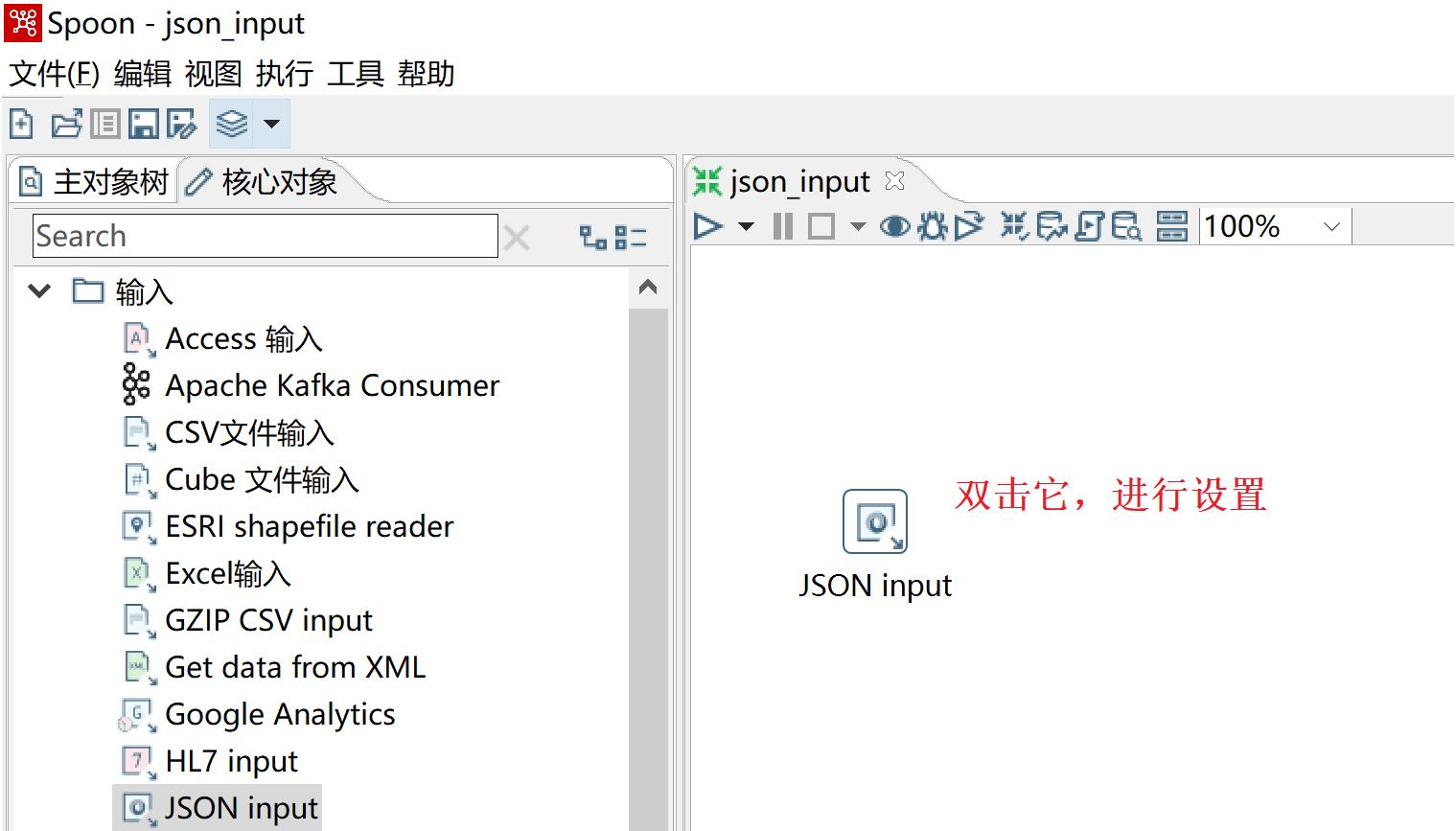Screen dimensions: 1456x831
Task: Collapse the 输入 folder chevron
Action: (x=39, y=290)
